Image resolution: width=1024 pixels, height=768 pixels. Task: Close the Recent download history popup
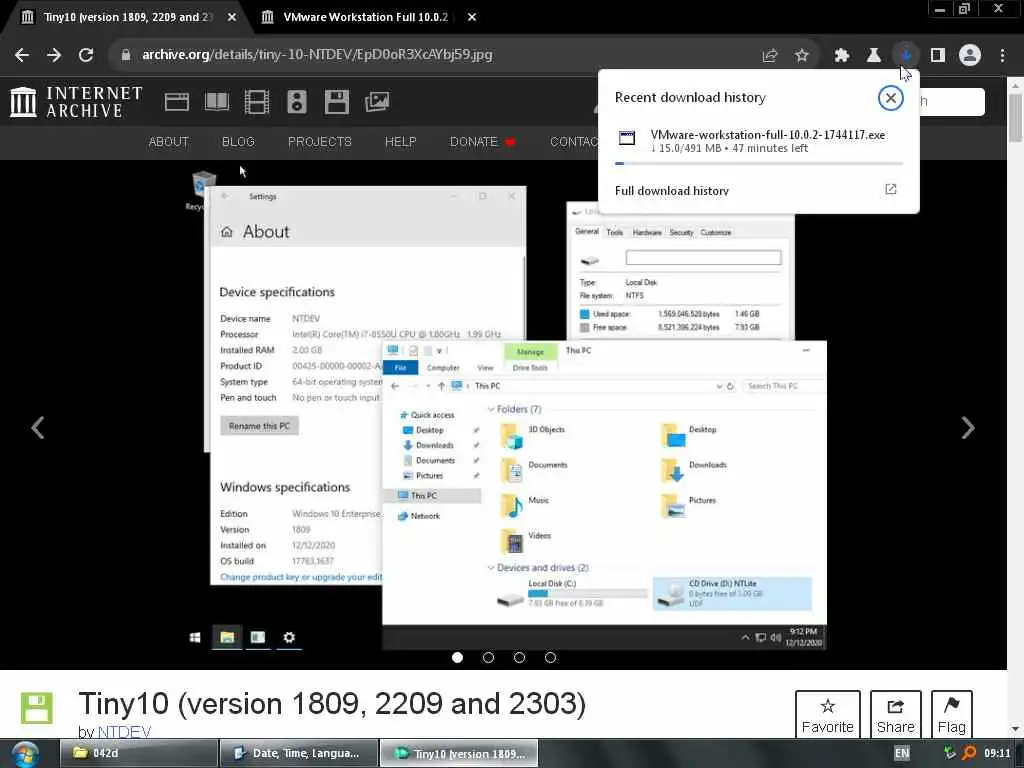(x=890, y=98)
